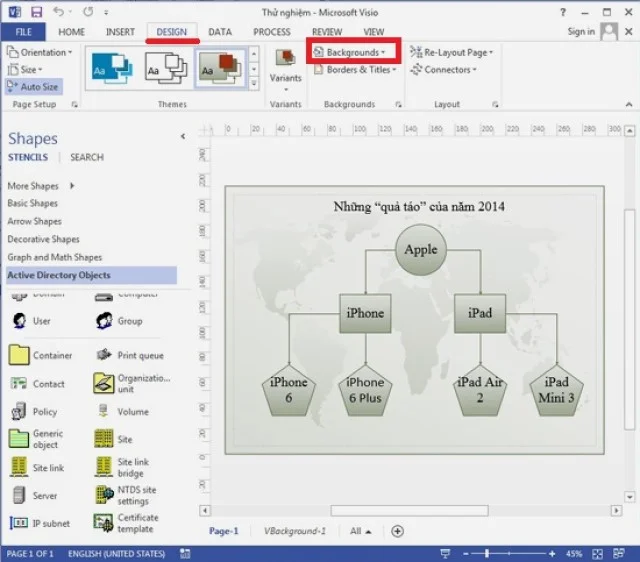Switch to the HOME ribbon tab
This screenshot has width=640, height=562.
click(x=71, y=32)
